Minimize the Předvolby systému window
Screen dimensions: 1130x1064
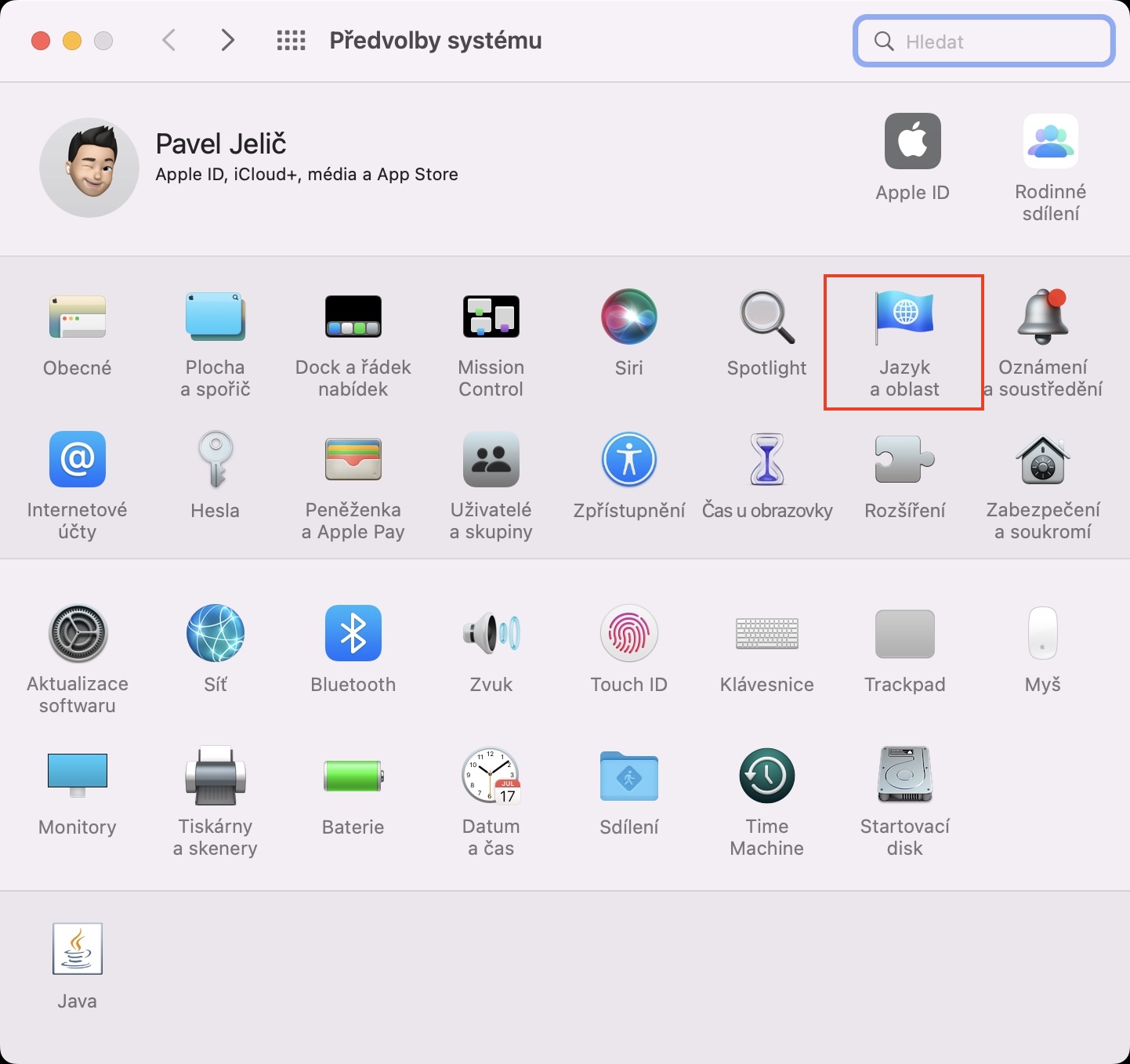72,41
